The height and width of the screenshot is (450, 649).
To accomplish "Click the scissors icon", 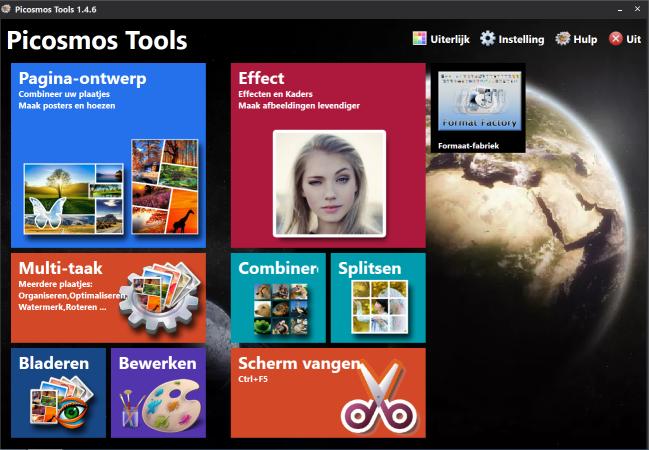I will click(x=380, y=398).
